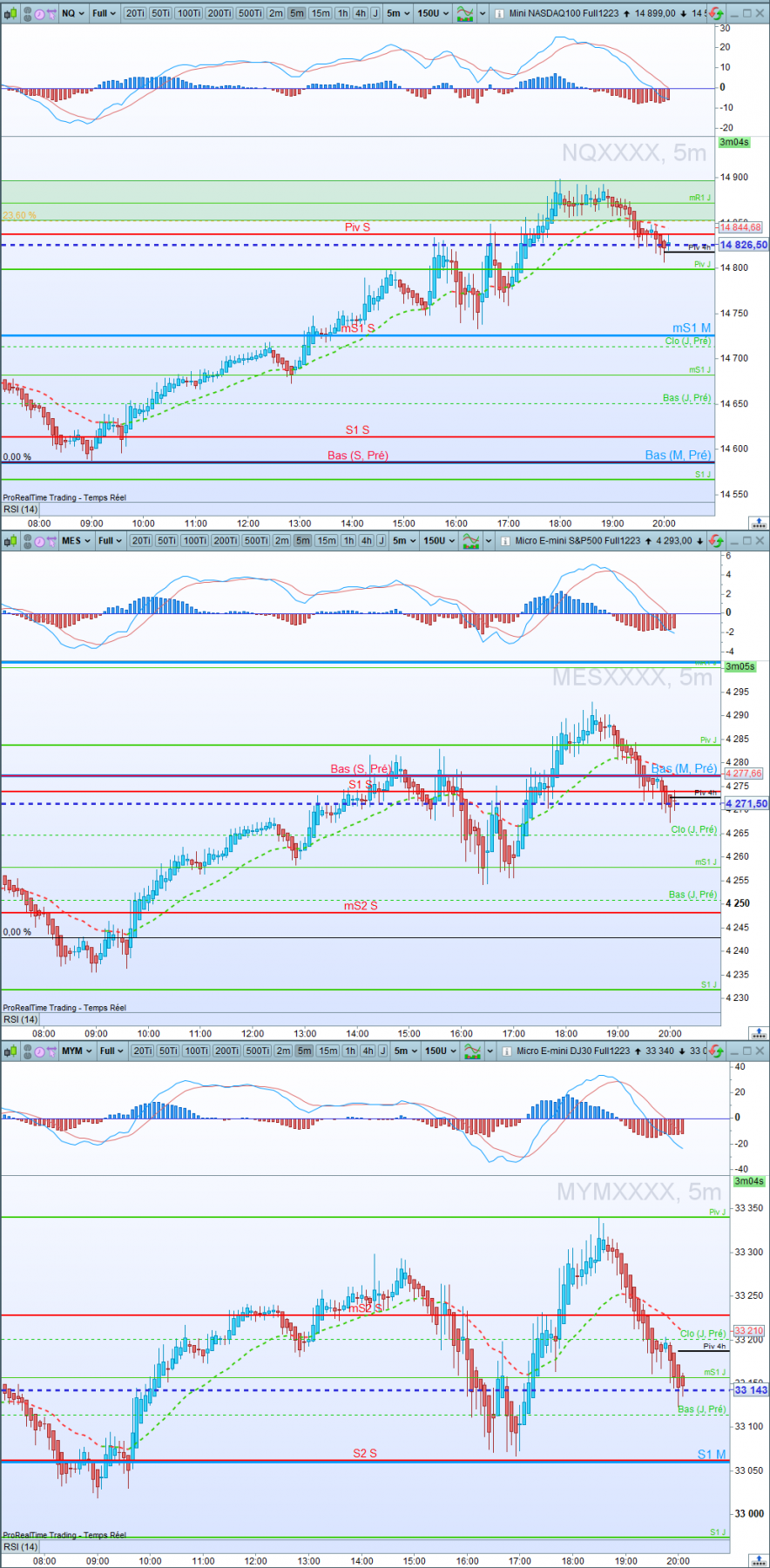Toggle the 50Ti timeframe in MES chart
Image resolution: width=770 pixels, height=1568 pixels.
tap(166, 541)
